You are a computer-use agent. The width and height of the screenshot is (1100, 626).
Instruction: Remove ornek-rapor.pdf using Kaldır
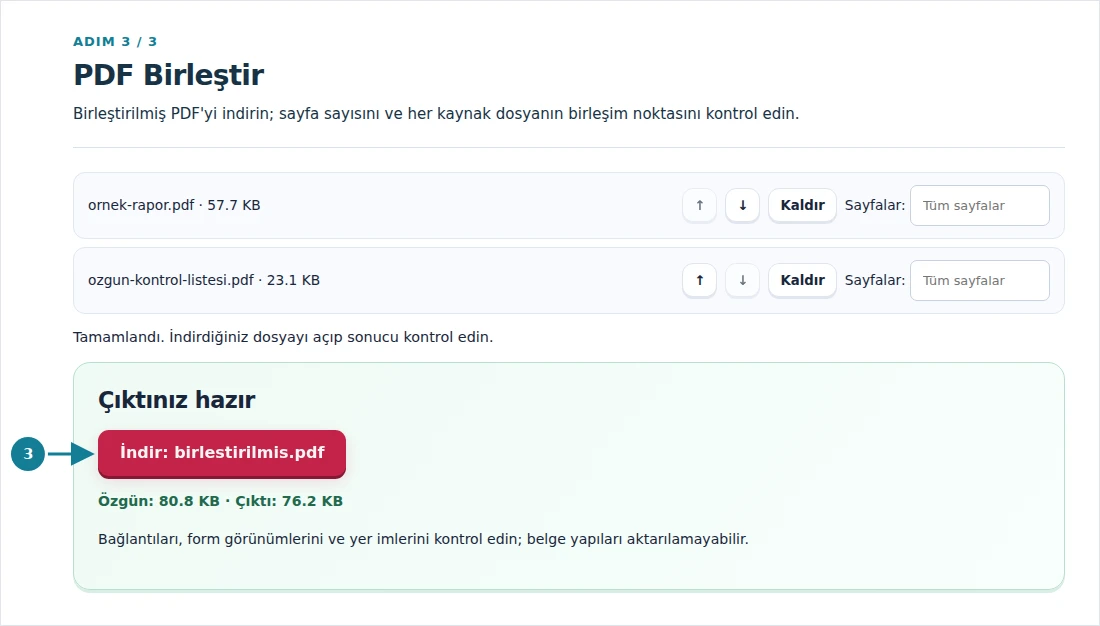point(802,206)
